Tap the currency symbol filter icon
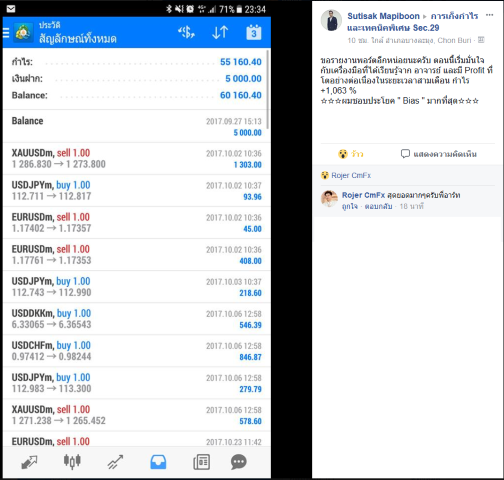504x480 pixels. (186, 32)
